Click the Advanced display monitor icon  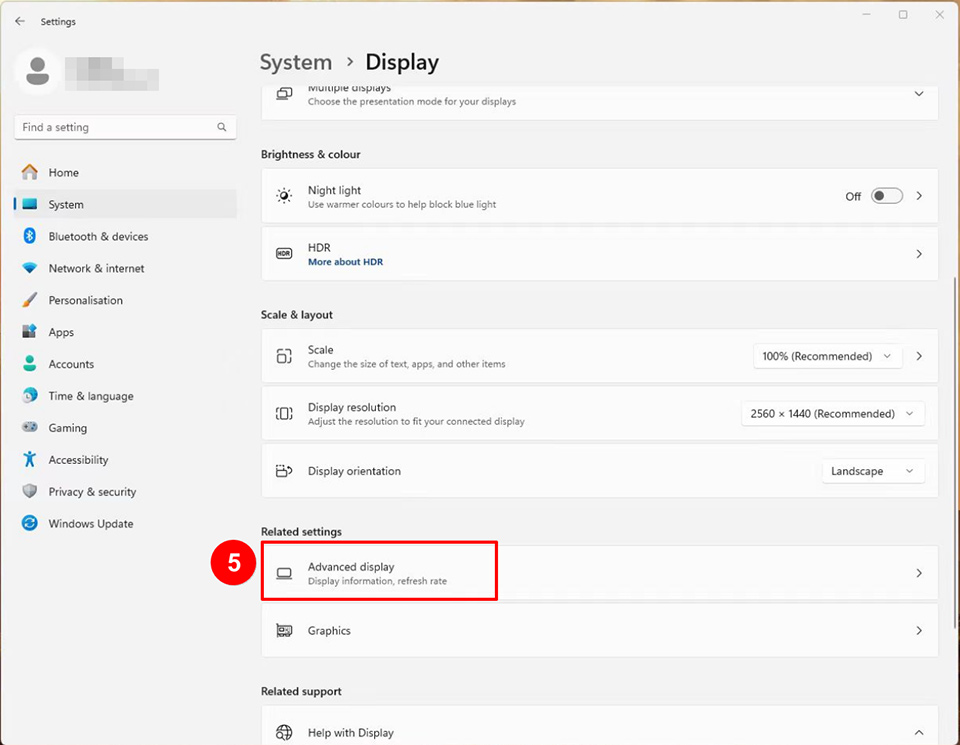pyautogui.click(x=284, y=573)
